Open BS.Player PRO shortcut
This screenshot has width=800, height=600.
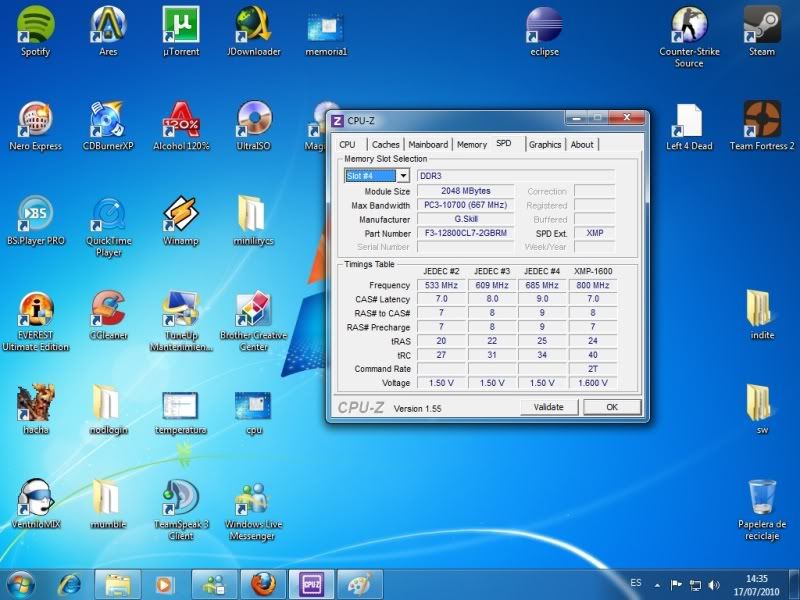[x=35, y=220]
